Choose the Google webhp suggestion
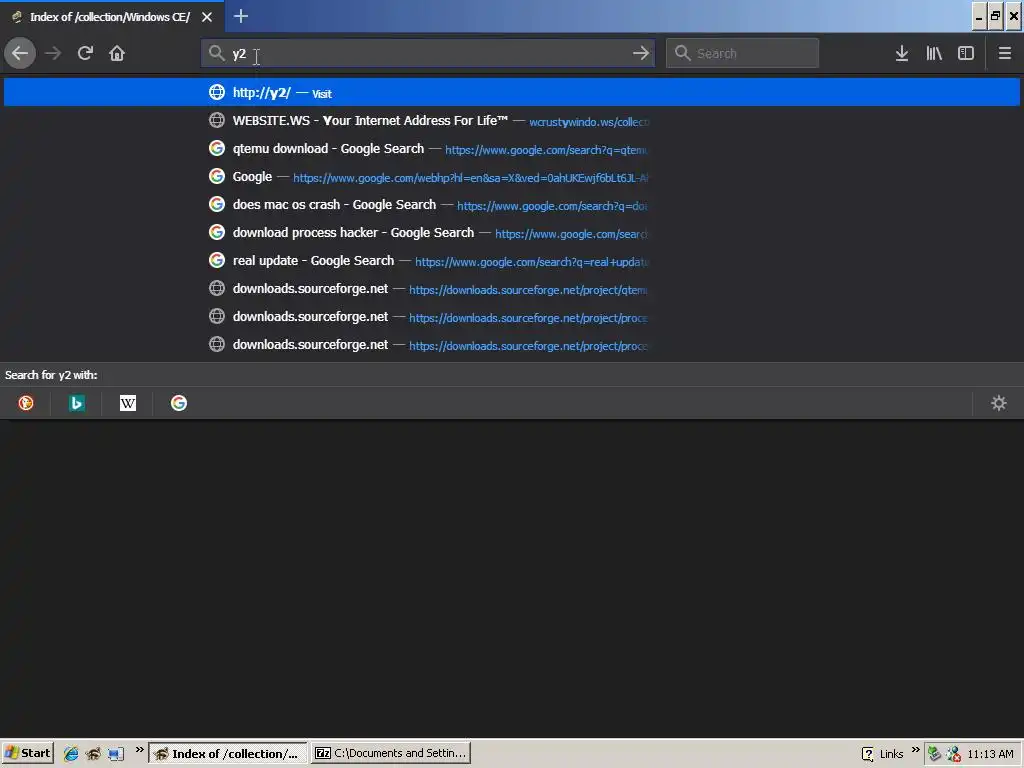Image resolution: width=1024 pixels, height=768 pixels. coord(512,176)
